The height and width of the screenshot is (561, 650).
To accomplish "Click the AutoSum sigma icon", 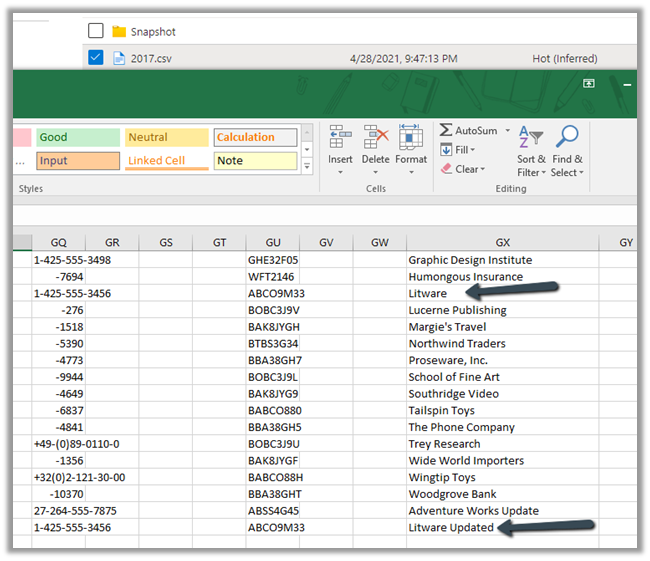I will click(x=446, y=131).
